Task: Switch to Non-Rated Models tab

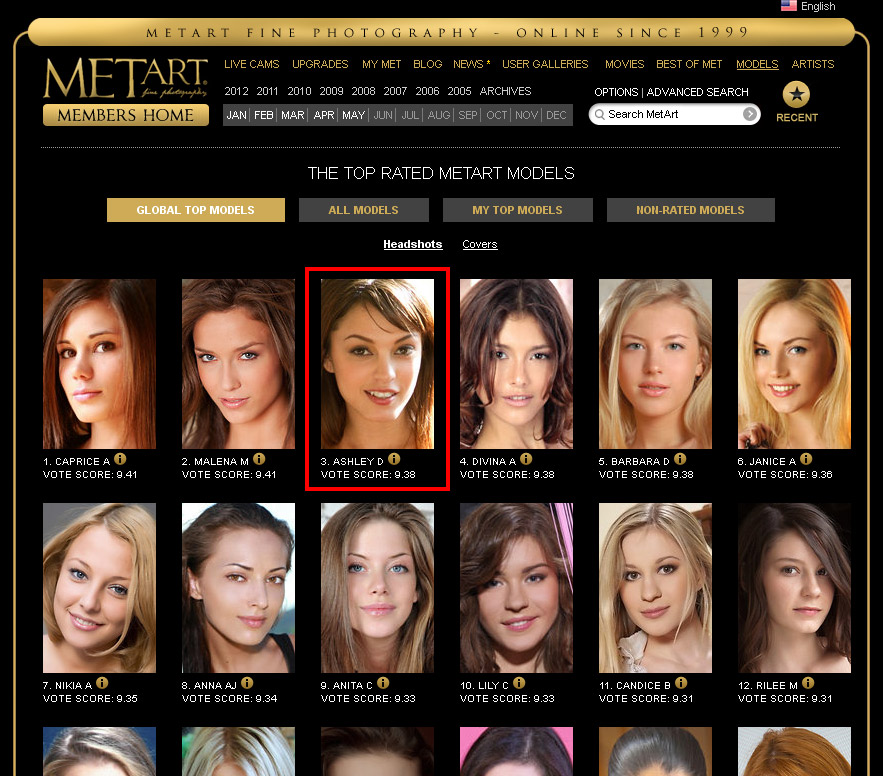Action: 690,210
